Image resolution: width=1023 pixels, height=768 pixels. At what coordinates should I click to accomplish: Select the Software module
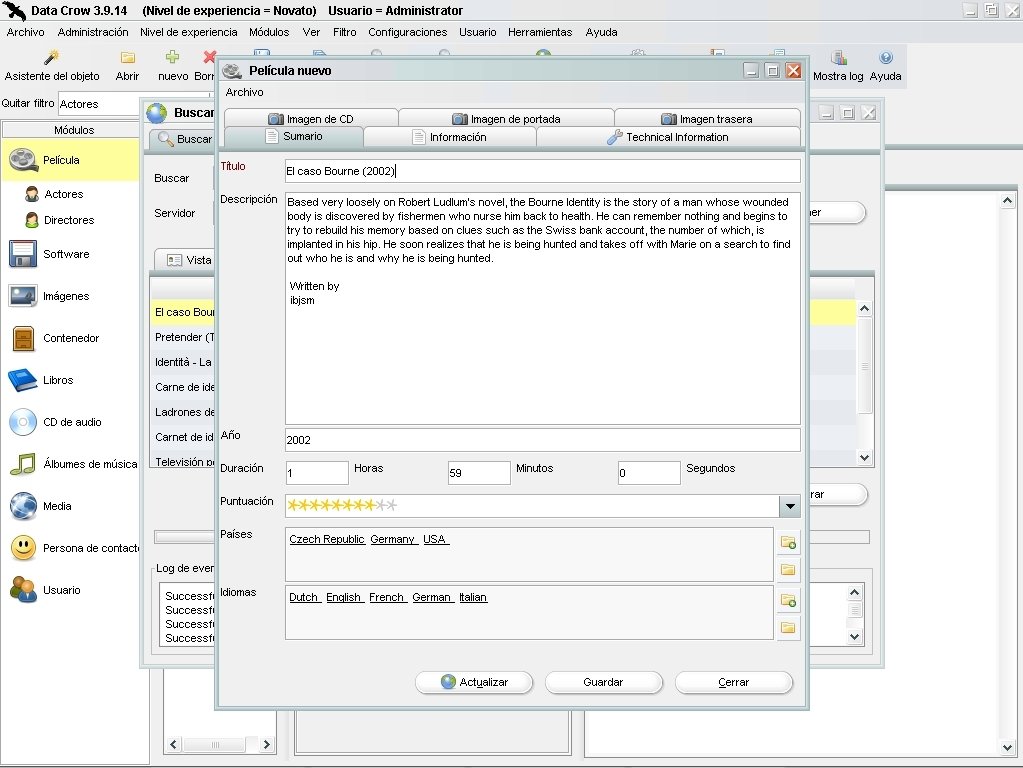pyautogui.click(x=50, y=254)
